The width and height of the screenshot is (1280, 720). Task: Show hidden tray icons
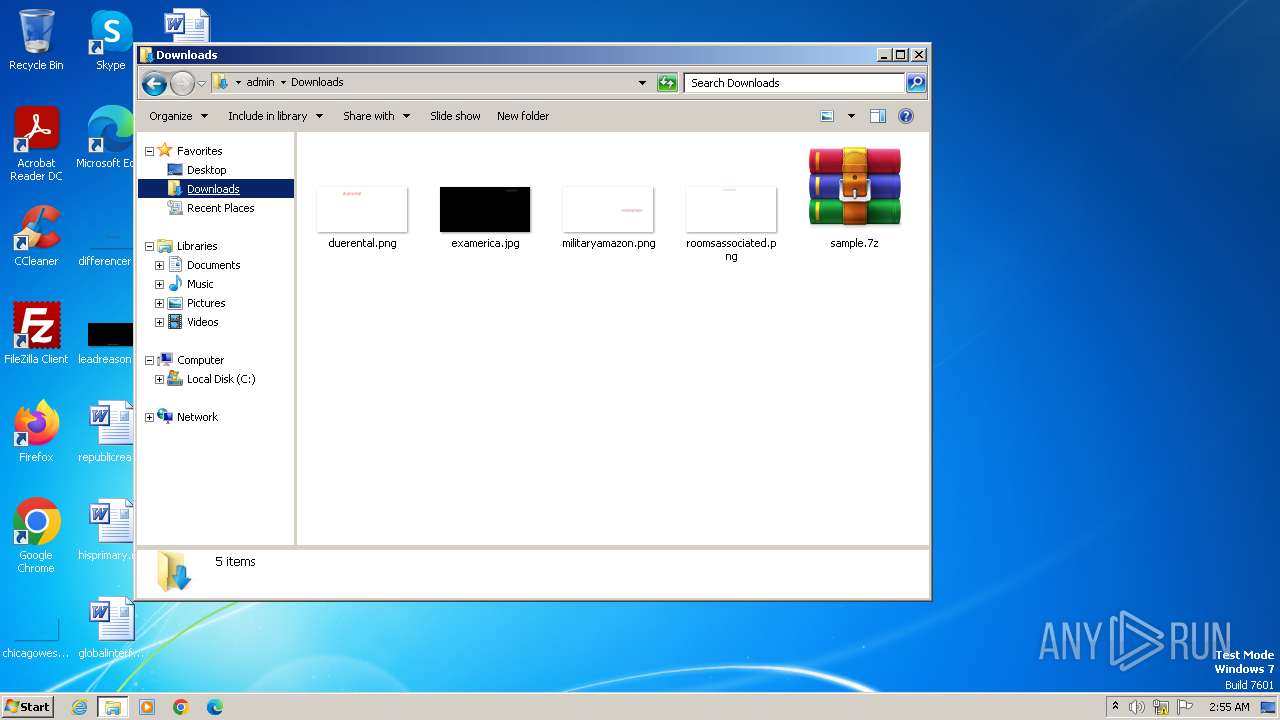click(x=1115, y=707)
